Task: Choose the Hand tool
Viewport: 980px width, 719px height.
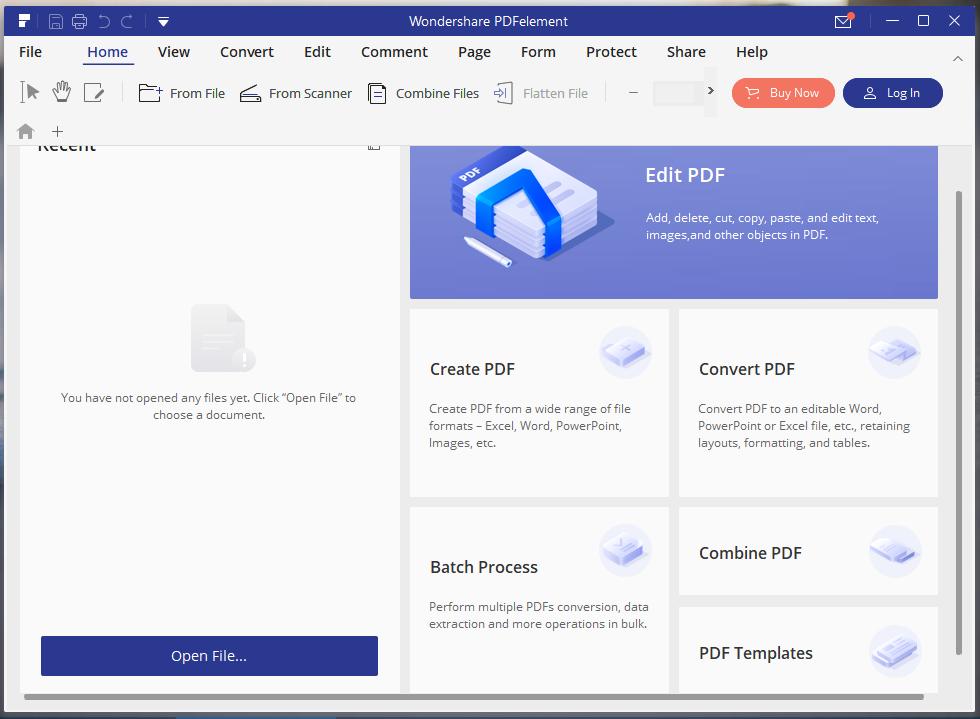Action: click(x=61, y=93)
